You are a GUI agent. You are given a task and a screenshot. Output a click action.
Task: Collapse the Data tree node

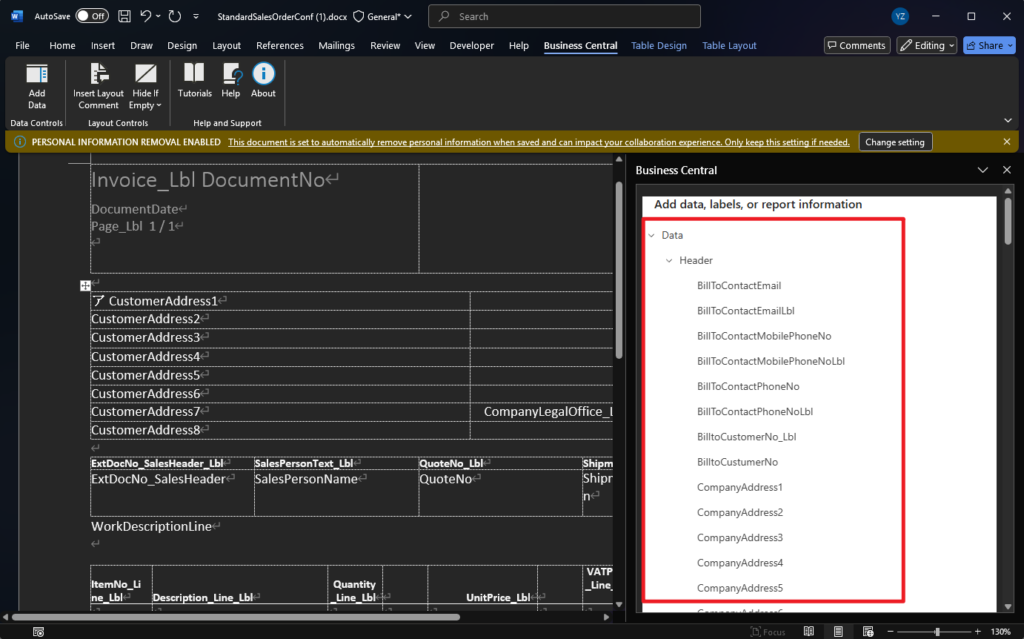click(652, 235)
